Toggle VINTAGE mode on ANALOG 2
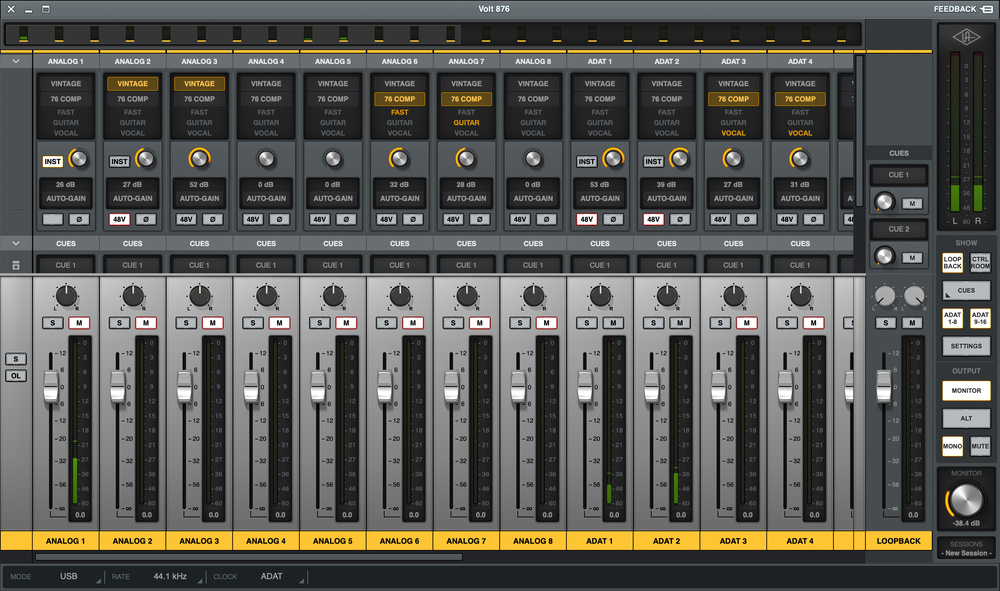The width and height of the screenshot is (1000, 591). coord(133,84)
